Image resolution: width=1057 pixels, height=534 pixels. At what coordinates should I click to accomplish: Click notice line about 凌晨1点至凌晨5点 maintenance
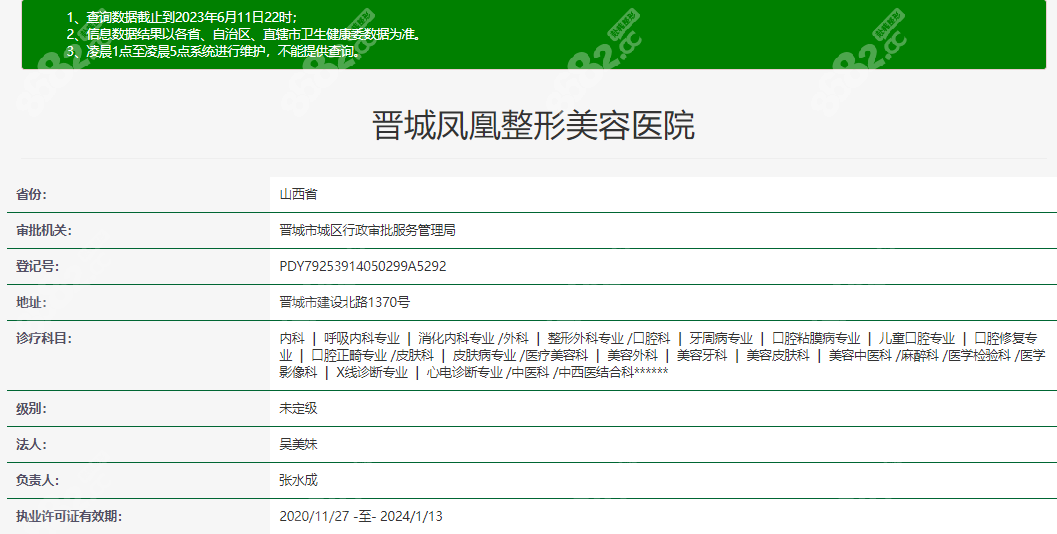[216, 51]
